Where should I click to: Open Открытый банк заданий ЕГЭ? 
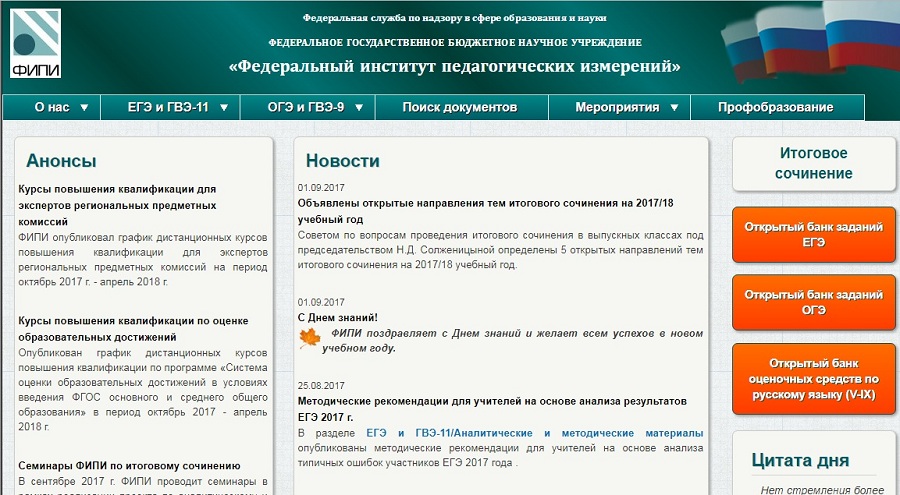pyautogui.click(x=813, y=234)
